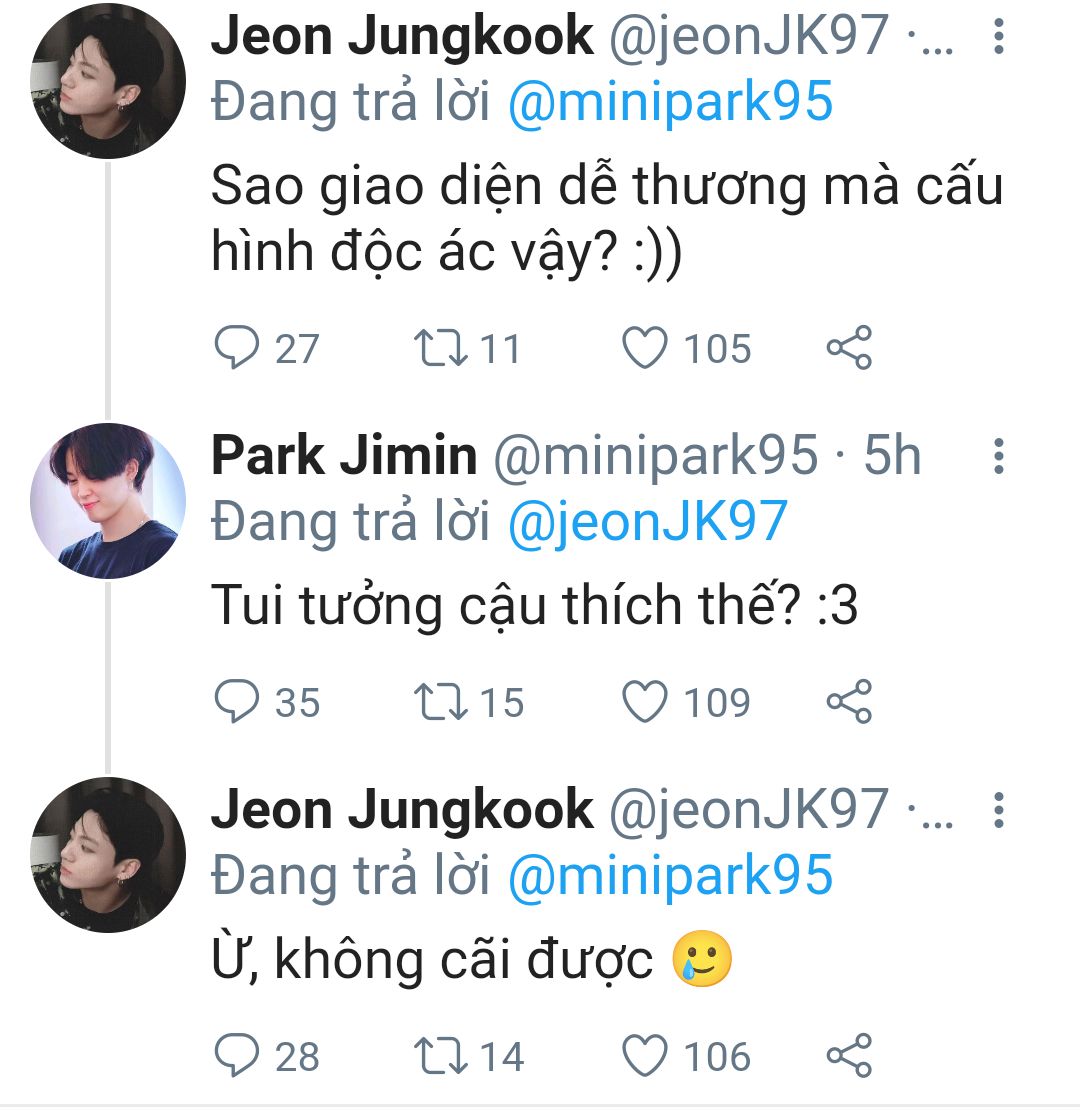Share the "Sao giao diện dễ thương" tweet
The height and width of the screenshot is (1110, 1080).
point(850,348)
